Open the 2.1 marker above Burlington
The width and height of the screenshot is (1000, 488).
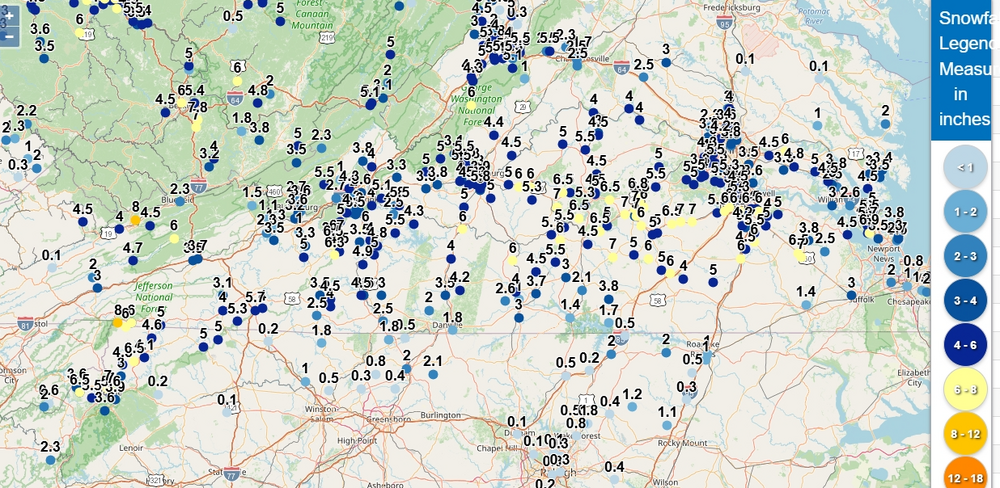coord(433,373)
